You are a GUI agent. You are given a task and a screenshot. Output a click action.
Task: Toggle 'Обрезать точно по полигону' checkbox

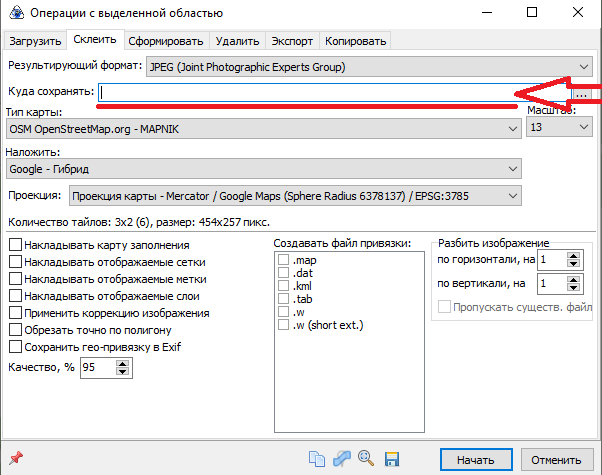point(15,330)
